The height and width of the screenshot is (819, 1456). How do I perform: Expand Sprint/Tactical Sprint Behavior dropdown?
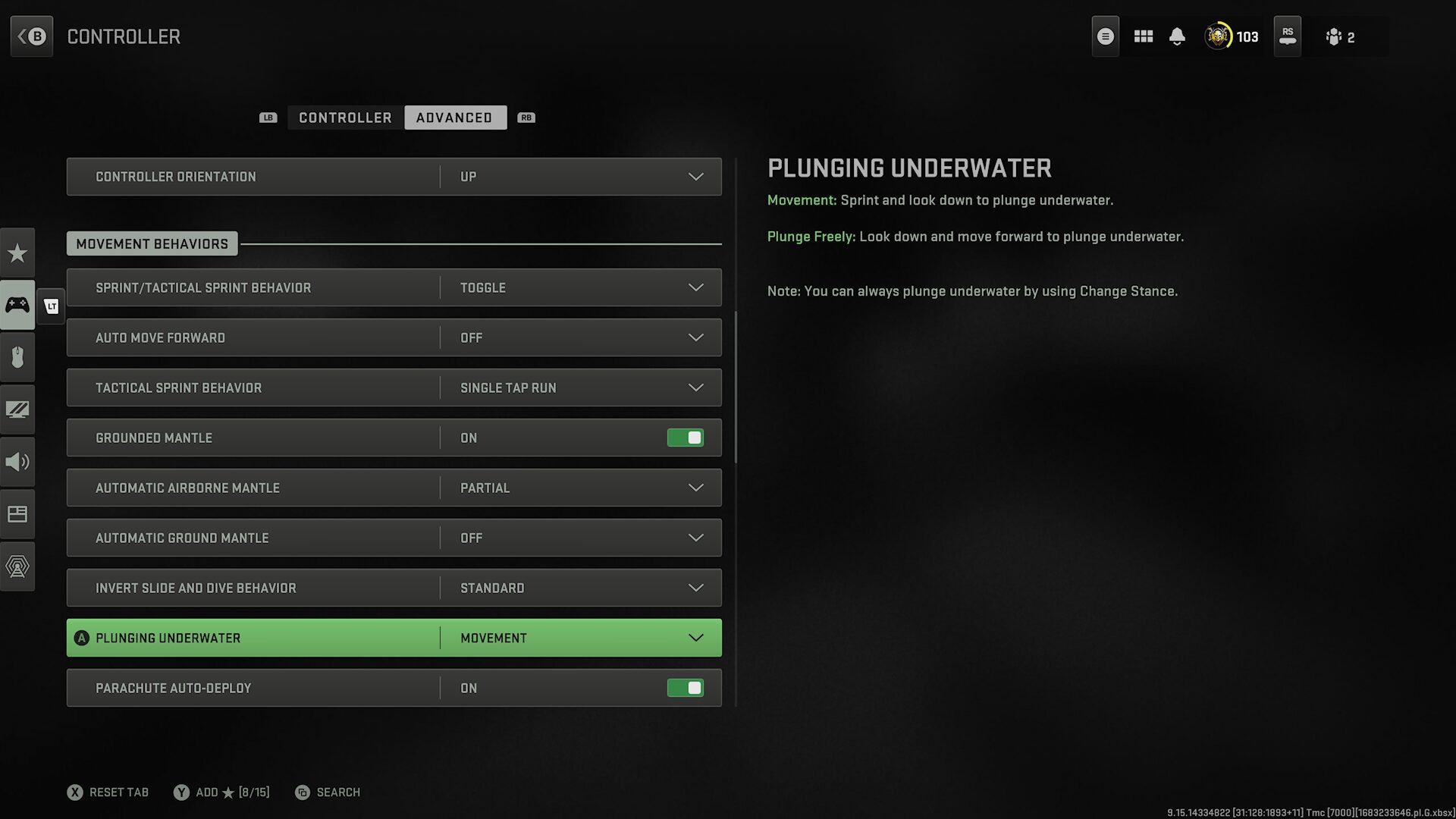pyautogui.click(x=695, y=287)
